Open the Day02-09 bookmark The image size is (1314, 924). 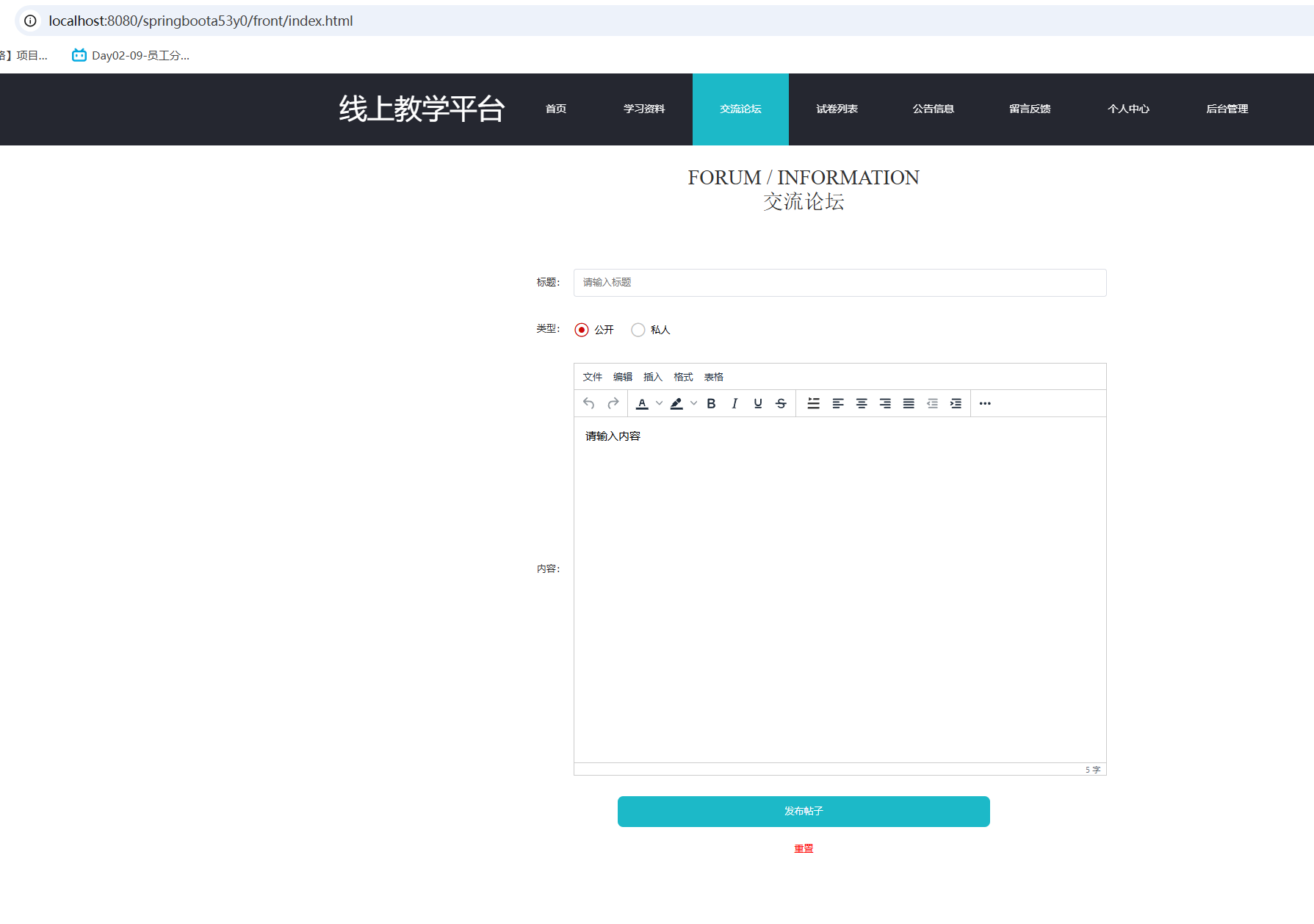click(131, 55)
